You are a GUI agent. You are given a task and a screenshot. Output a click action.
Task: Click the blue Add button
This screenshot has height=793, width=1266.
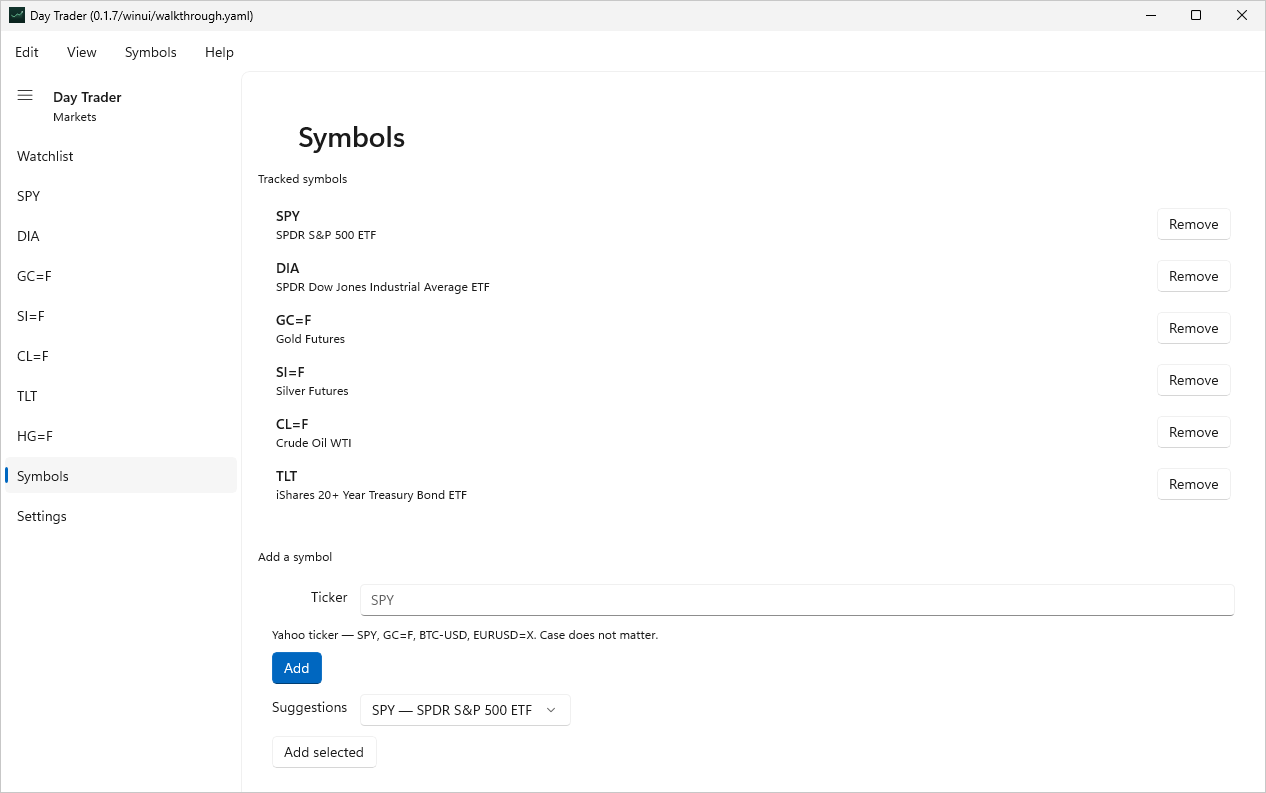point(297,668)
